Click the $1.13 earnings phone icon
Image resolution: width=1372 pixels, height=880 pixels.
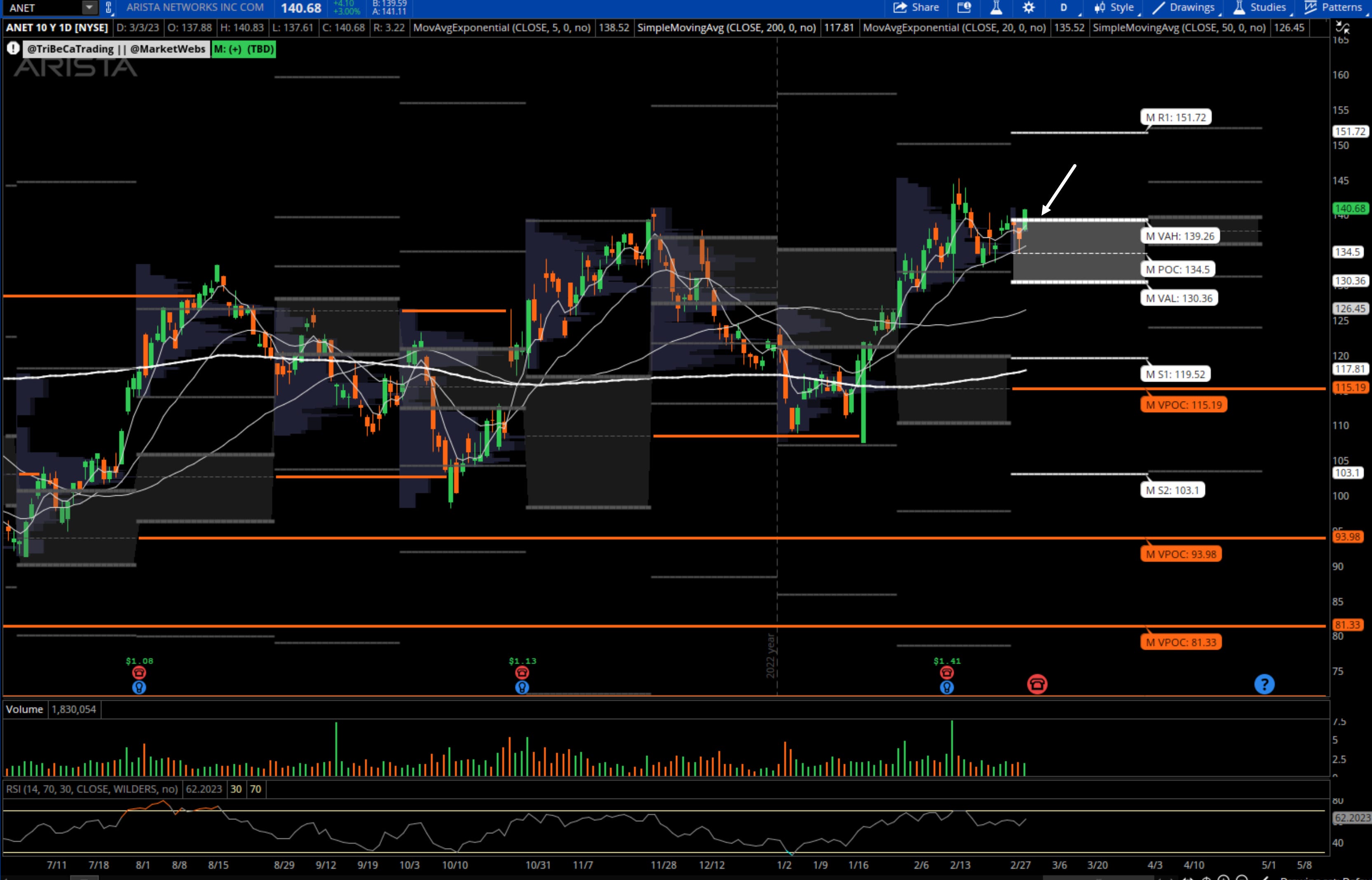pos(522,673)
